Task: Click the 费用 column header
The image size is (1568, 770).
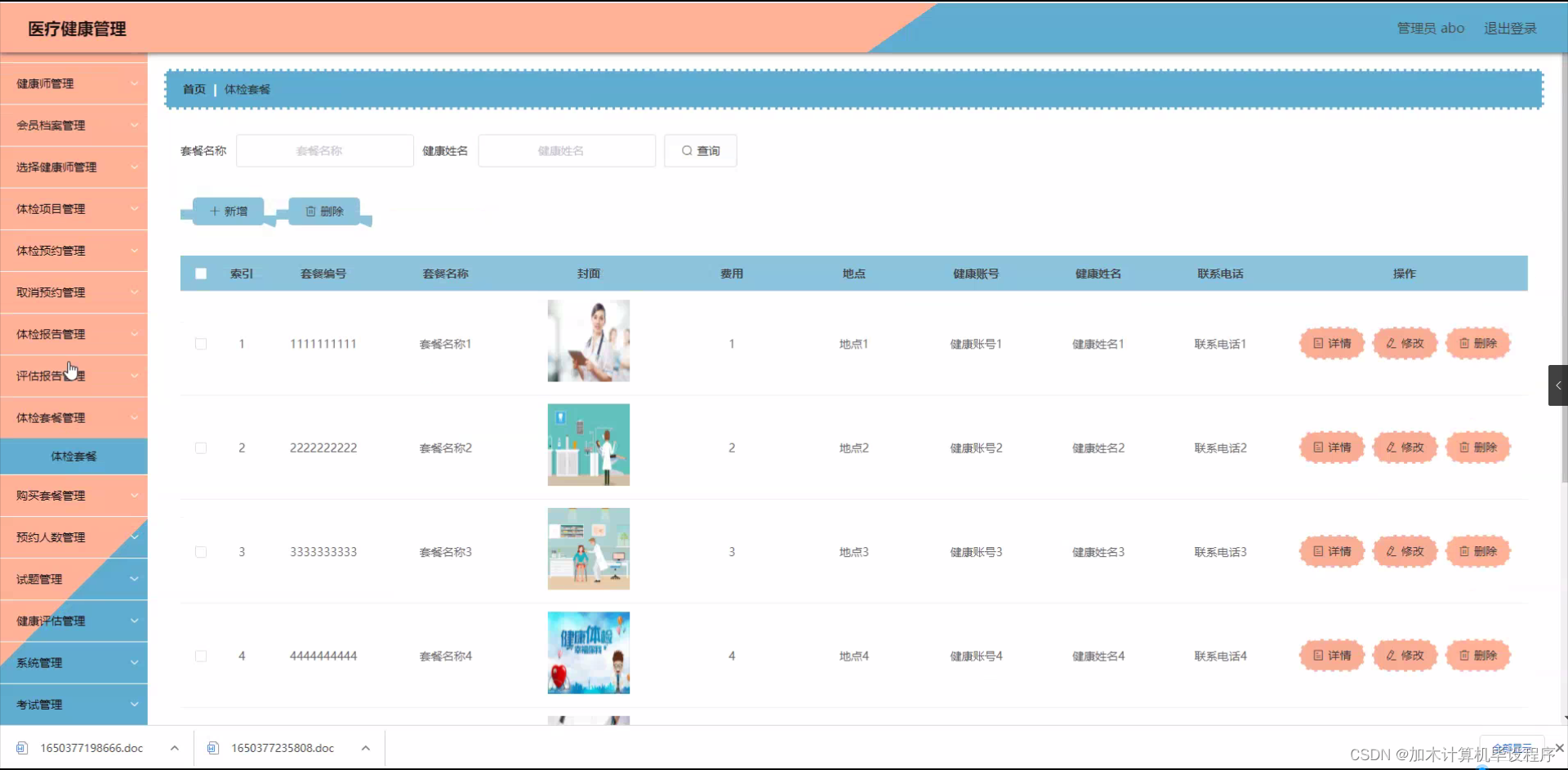Action: (x=732, y=274)
